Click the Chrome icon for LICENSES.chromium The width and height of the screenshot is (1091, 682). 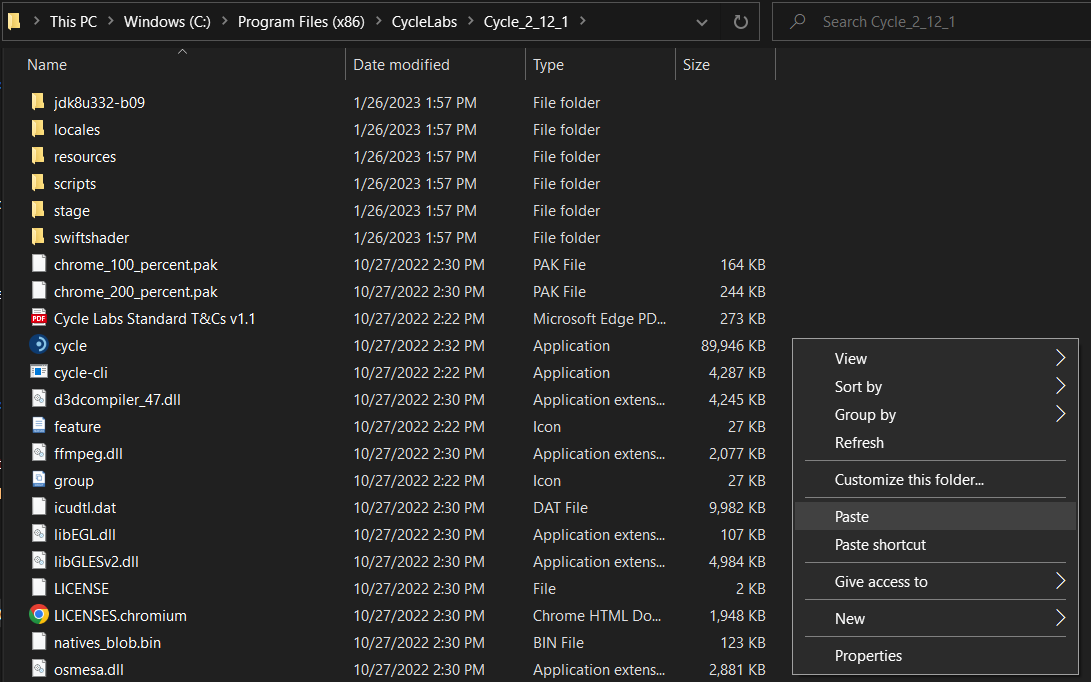pyautogui.click(x=39, y=615)
